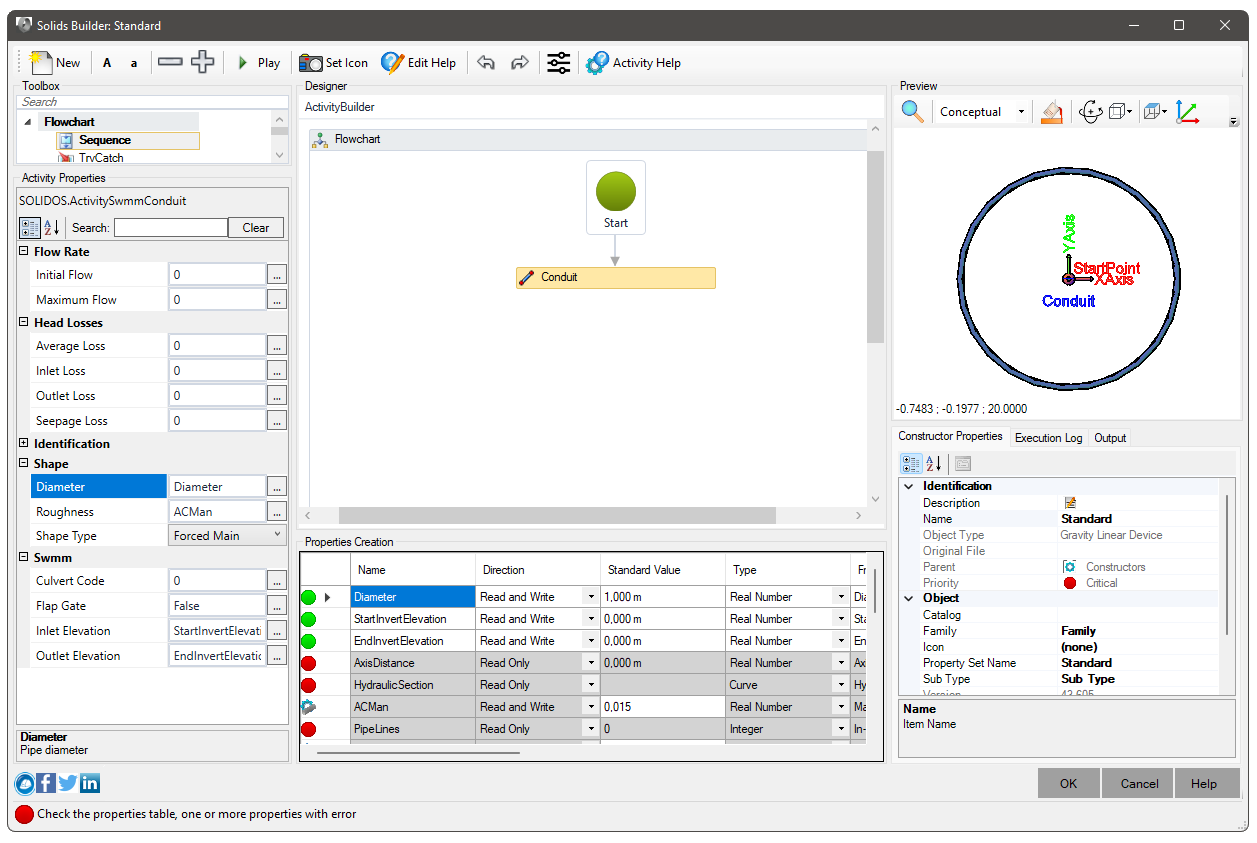The image size is (1257, 843).
Task: Click the zoom magnifier in Preview
Action: point(913,111)
